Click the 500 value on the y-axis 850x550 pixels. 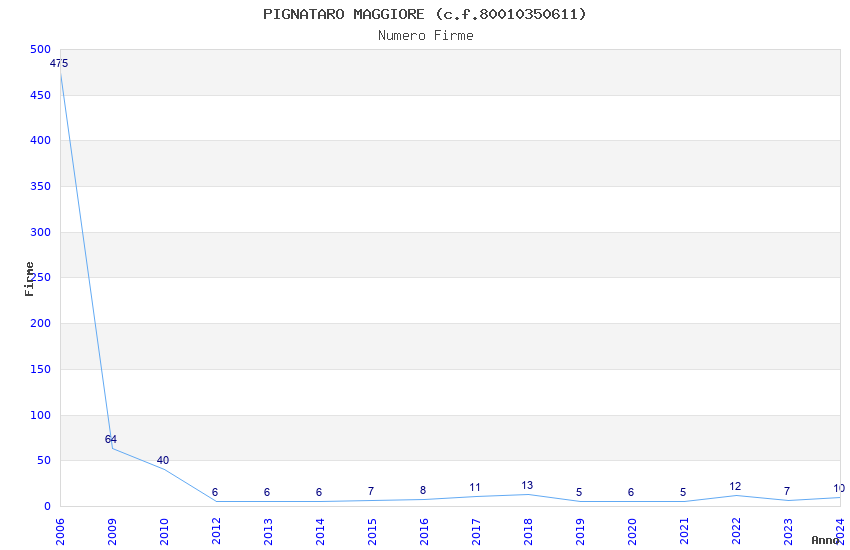[x=41, y=49]
